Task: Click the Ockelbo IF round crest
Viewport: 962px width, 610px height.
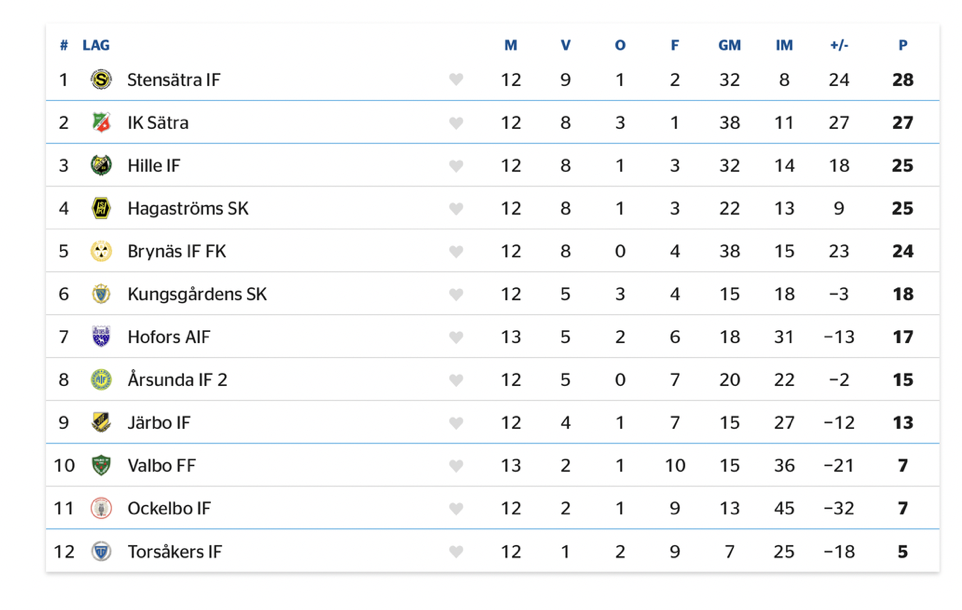Action: (x=101, y=509)
